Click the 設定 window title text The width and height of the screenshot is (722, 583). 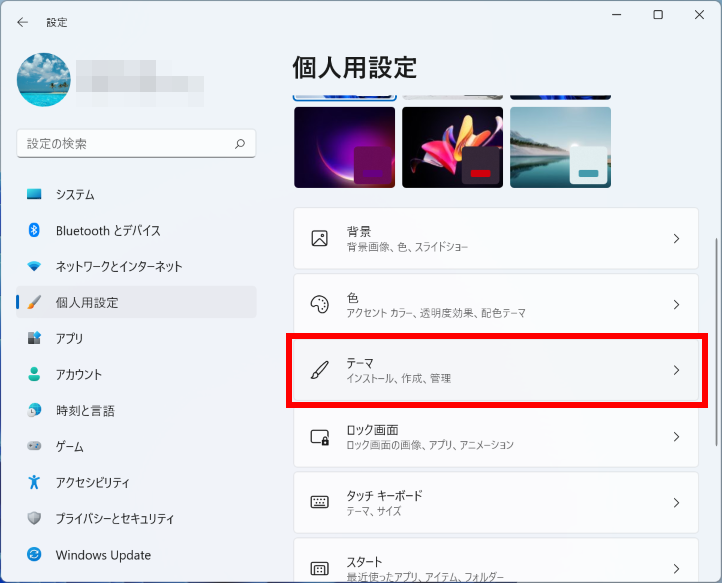coord(57,23)
